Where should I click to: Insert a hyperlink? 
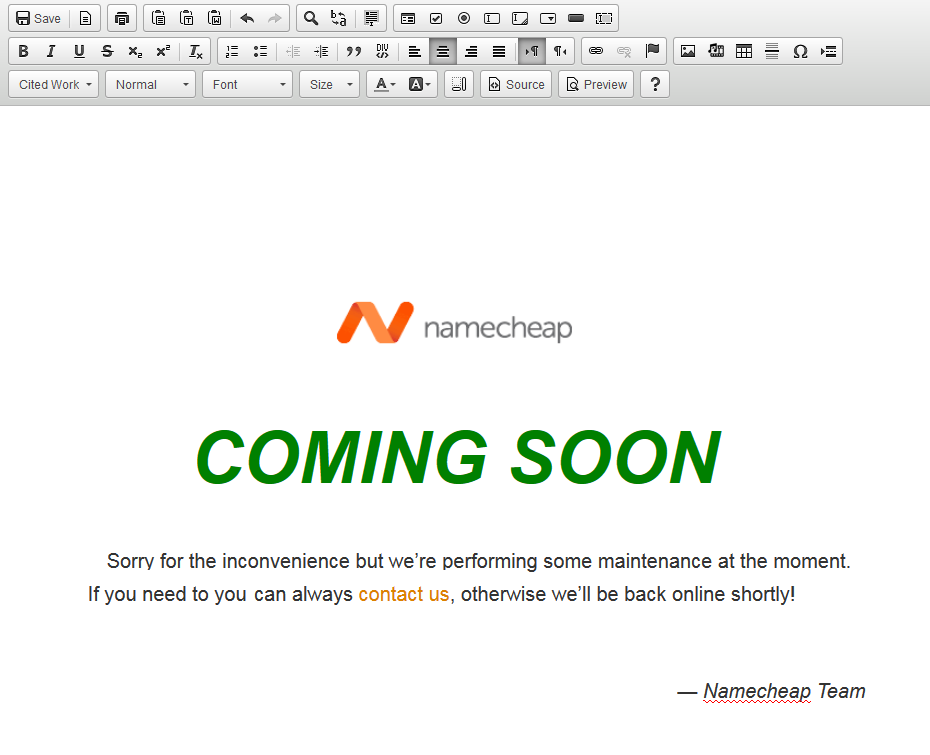[x=596, y=52]
